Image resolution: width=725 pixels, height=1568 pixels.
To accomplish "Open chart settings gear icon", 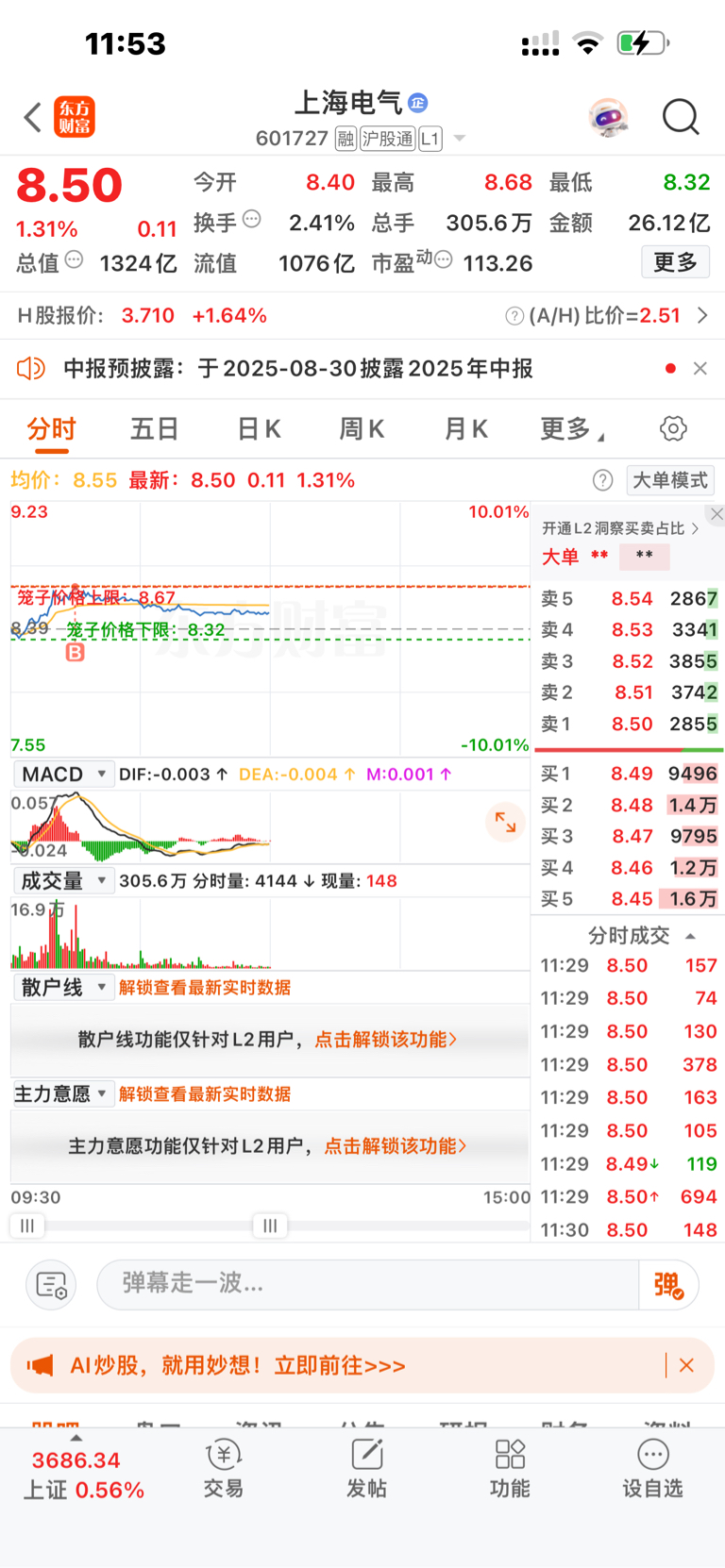I will click(x=673, y=428).
